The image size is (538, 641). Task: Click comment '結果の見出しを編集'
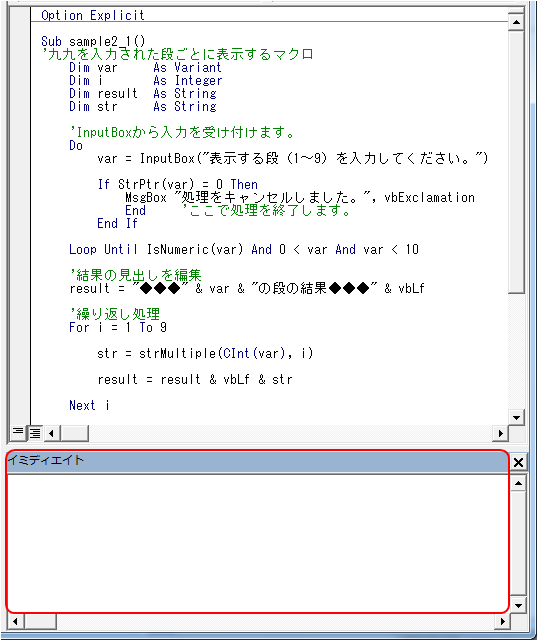(136, 275)
